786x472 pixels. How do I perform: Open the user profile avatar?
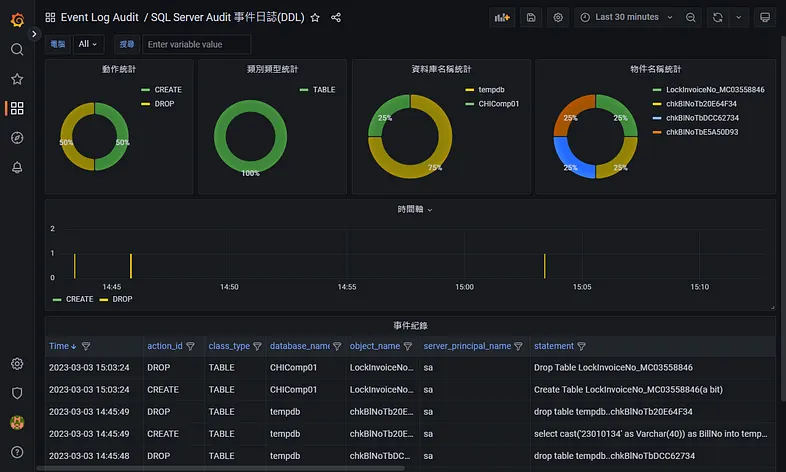[17, 423]
